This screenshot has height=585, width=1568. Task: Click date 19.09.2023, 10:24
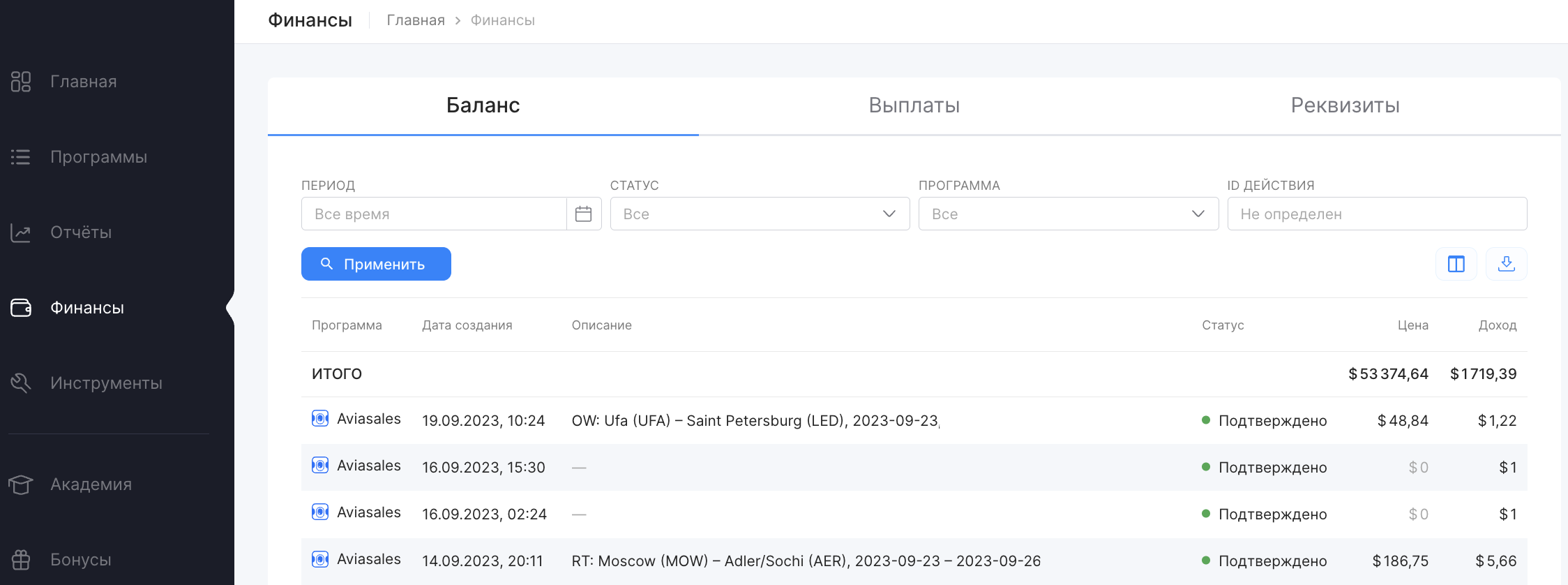(x=483, y=421)
